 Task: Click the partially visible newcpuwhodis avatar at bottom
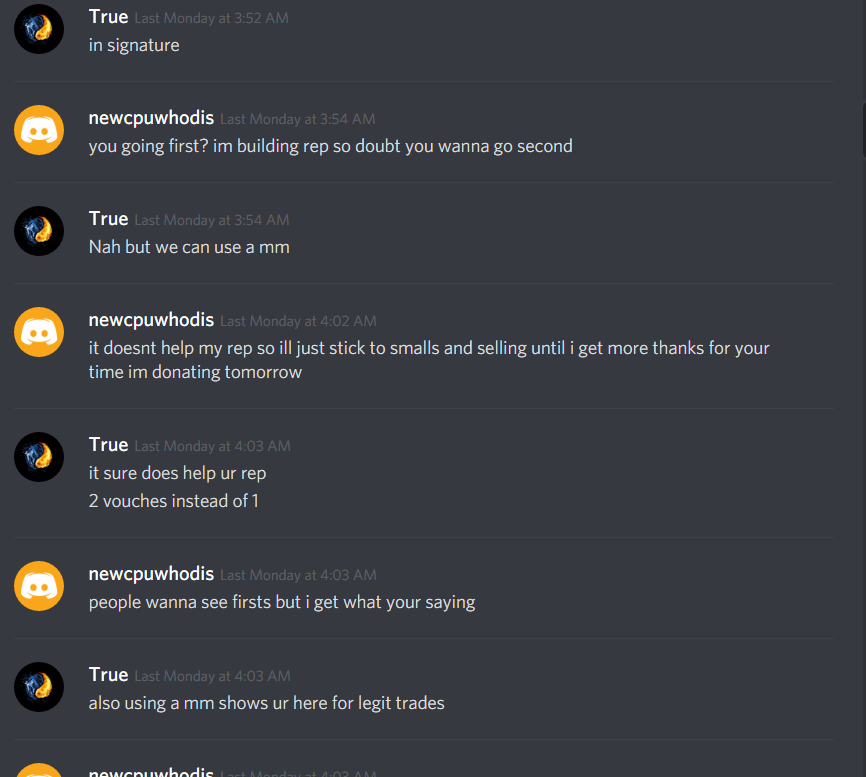[39, 770]
